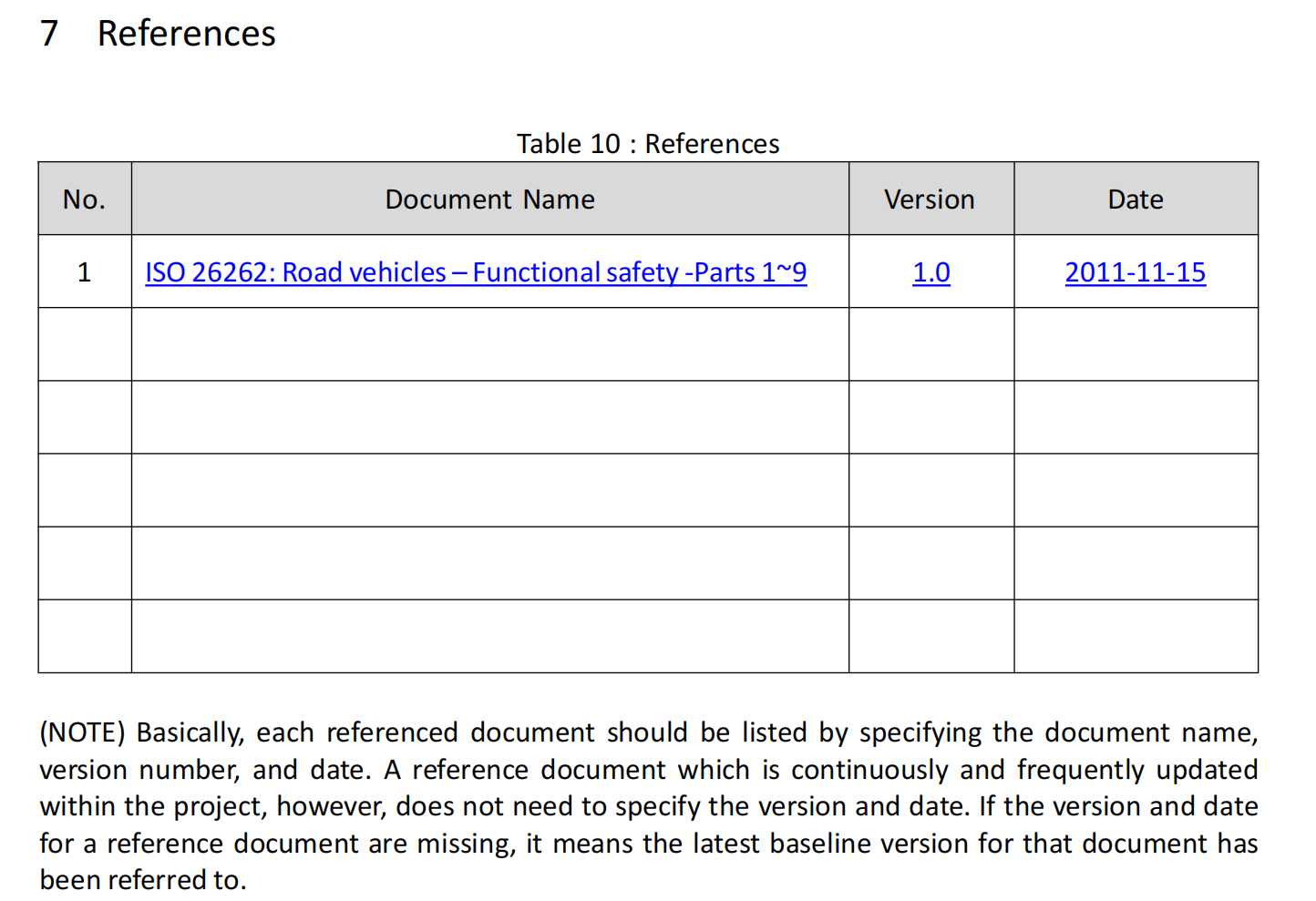
Task: Click empty Document Name cell in last row
Action: coord(489,636)
